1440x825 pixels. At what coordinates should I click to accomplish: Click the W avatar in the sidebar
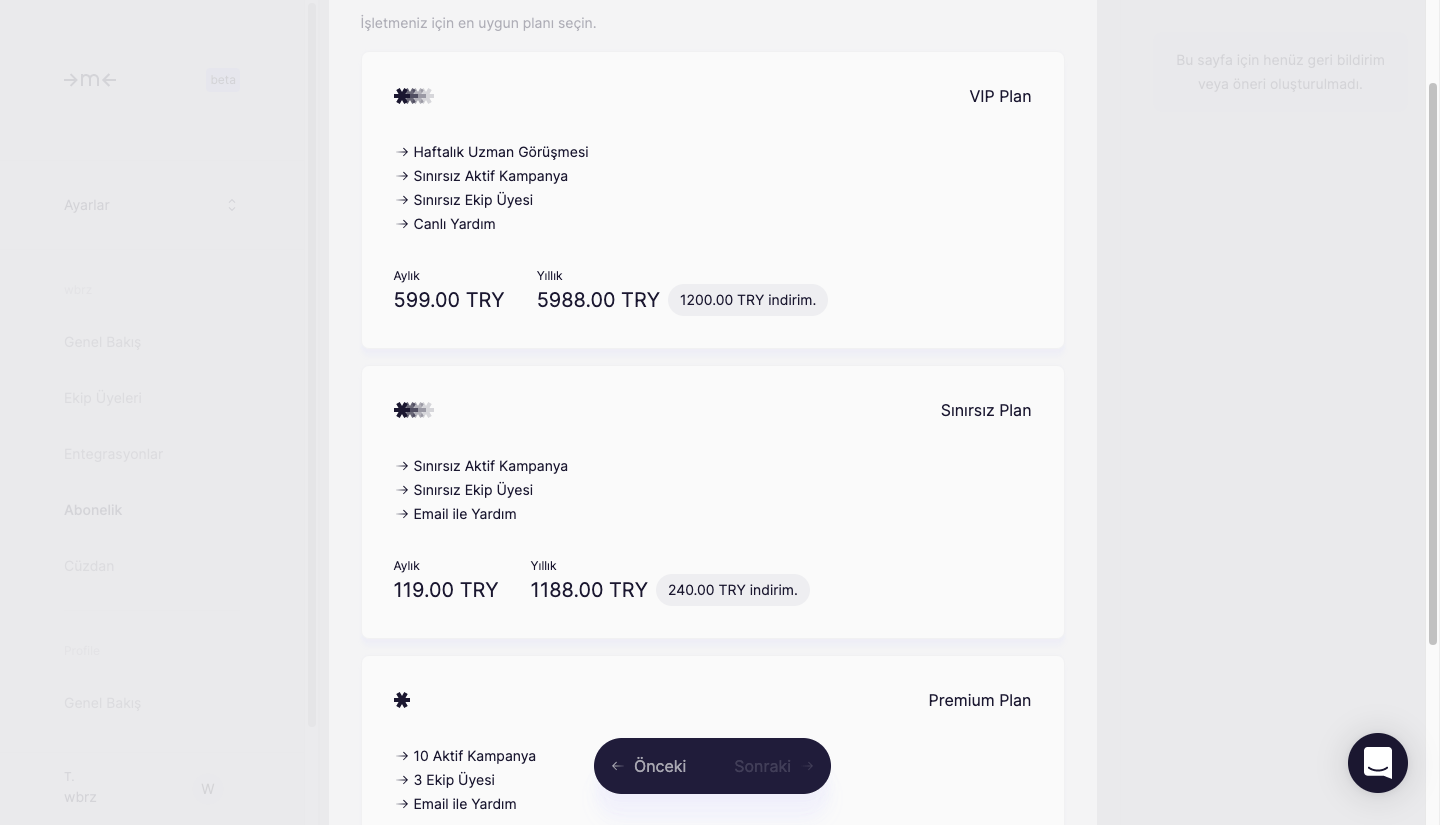pos(208,789)
